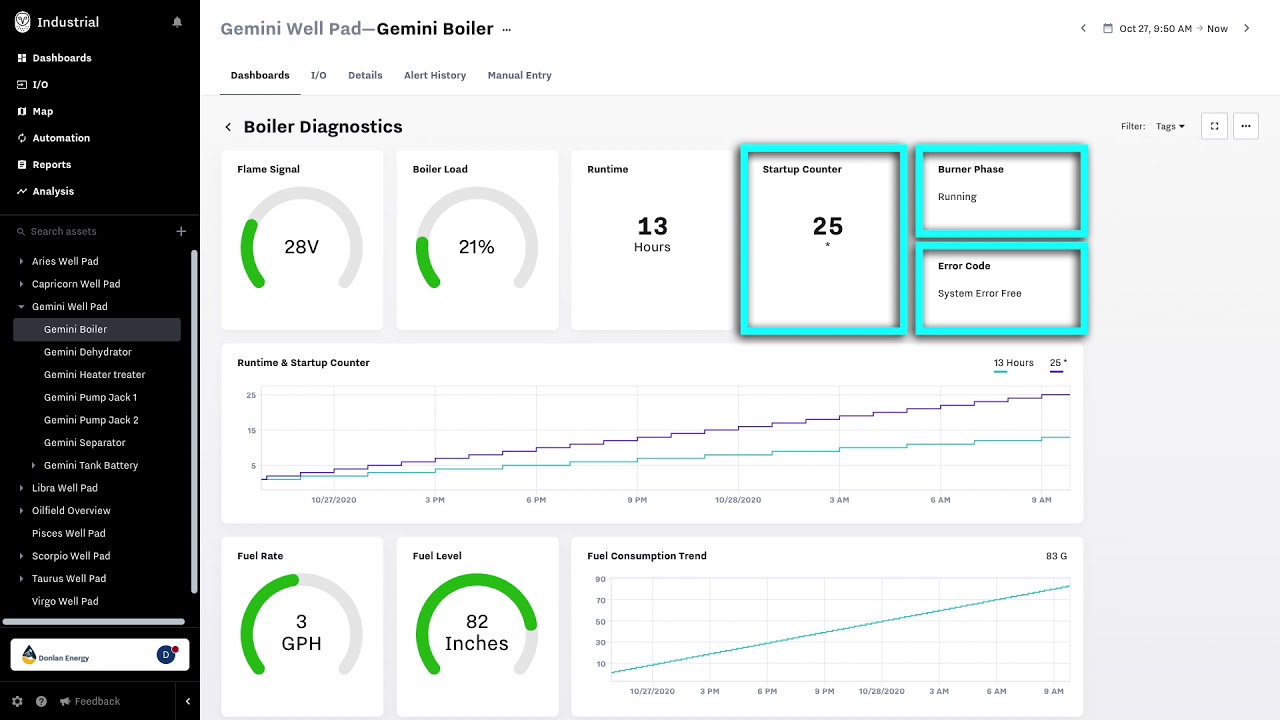This screenshot has width=1280, height=720.
Task: Click the asset list horizontal scrollbar
Action: 95,621
